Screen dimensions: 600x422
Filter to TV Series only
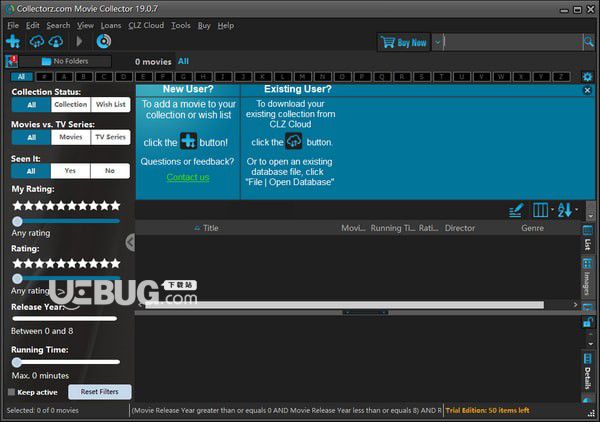coord(111,137)
